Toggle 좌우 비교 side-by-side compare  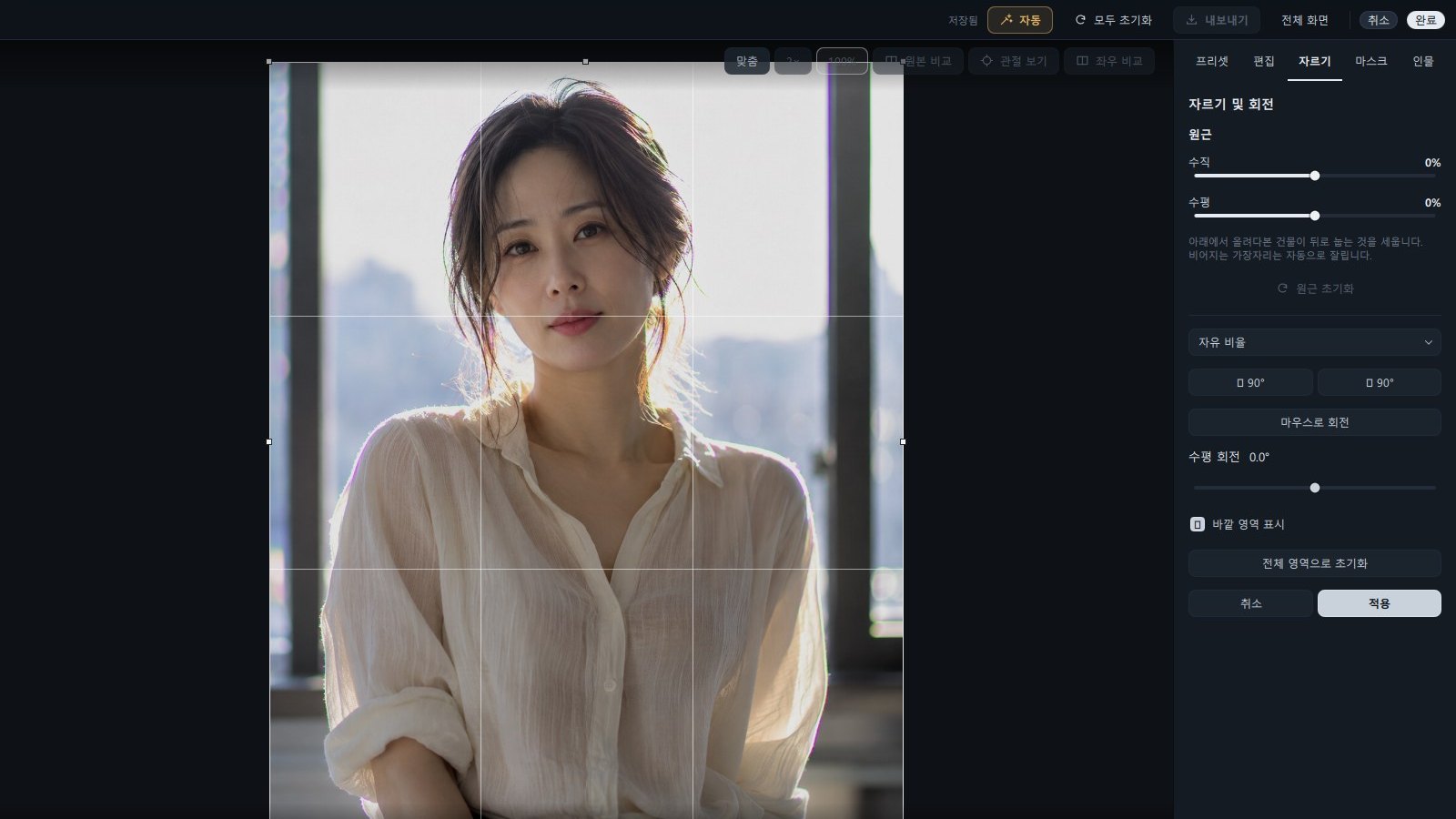[x=1109, y=61]
